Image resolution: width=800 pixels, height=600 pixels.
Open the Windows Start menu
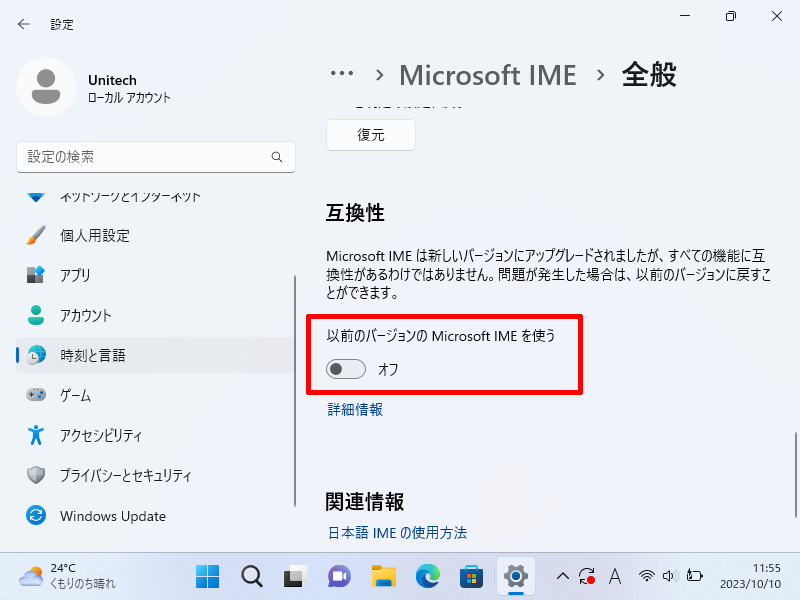(x=207, y=577)
